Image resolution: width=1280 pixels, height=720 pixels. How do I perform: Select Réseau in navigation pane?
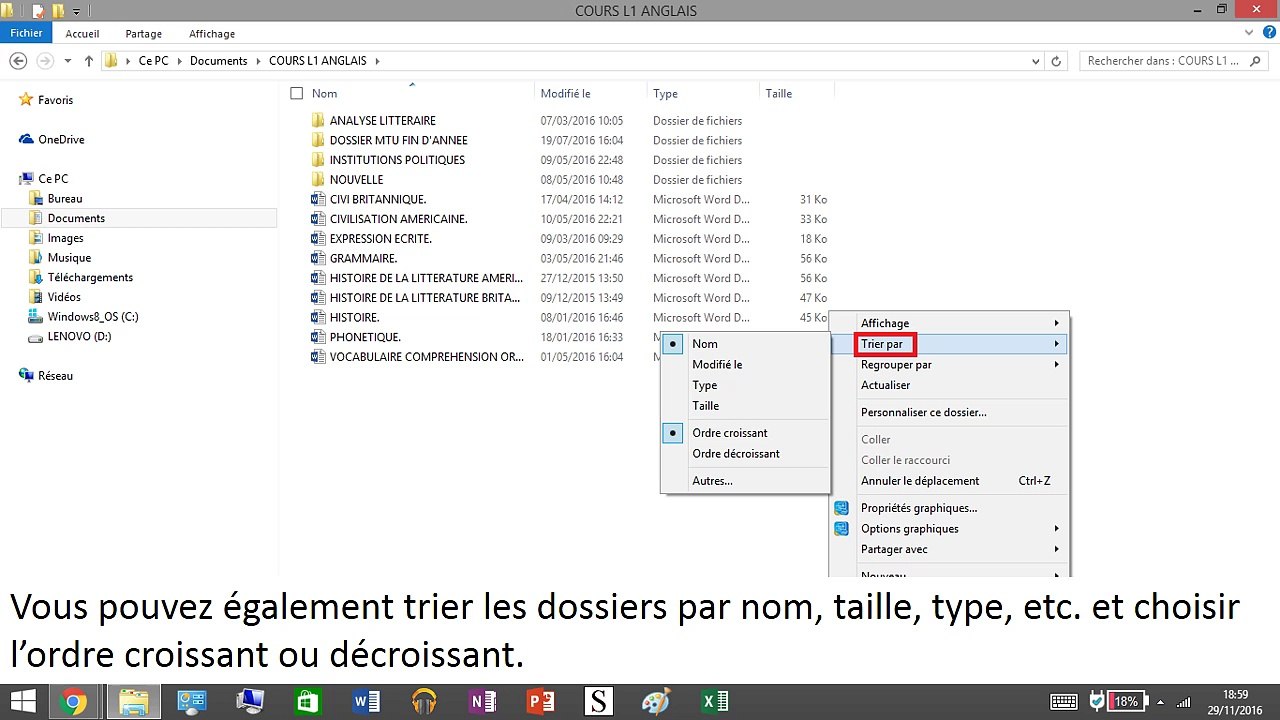[x=55, y=376]
